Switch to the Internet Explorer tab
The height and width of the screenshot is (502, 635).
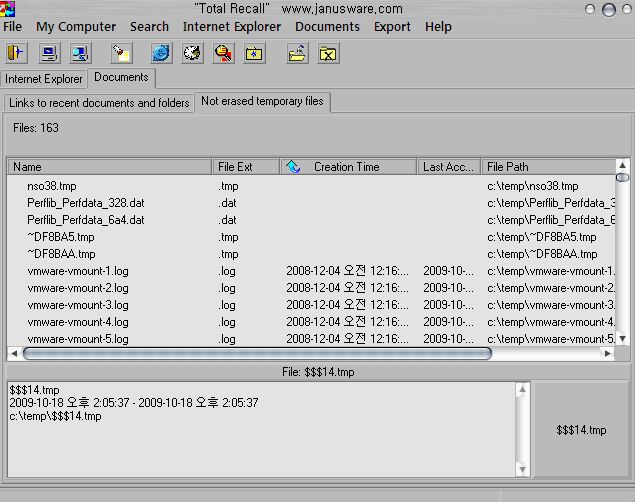click(x=43, y=79)
